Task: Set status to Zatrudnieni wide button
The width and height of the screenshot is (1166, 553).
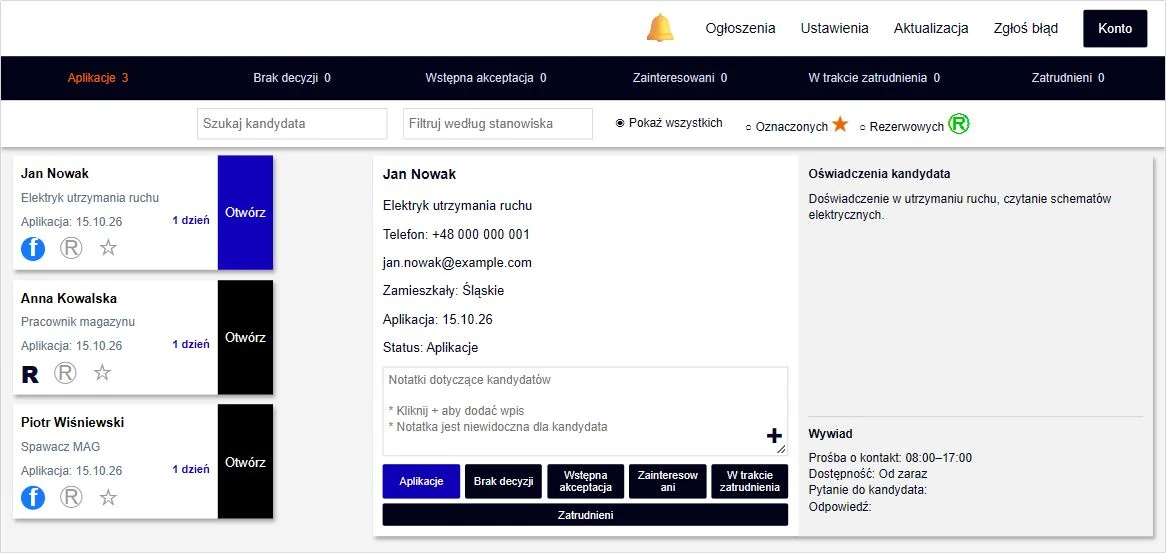Action: coord(585,514)
